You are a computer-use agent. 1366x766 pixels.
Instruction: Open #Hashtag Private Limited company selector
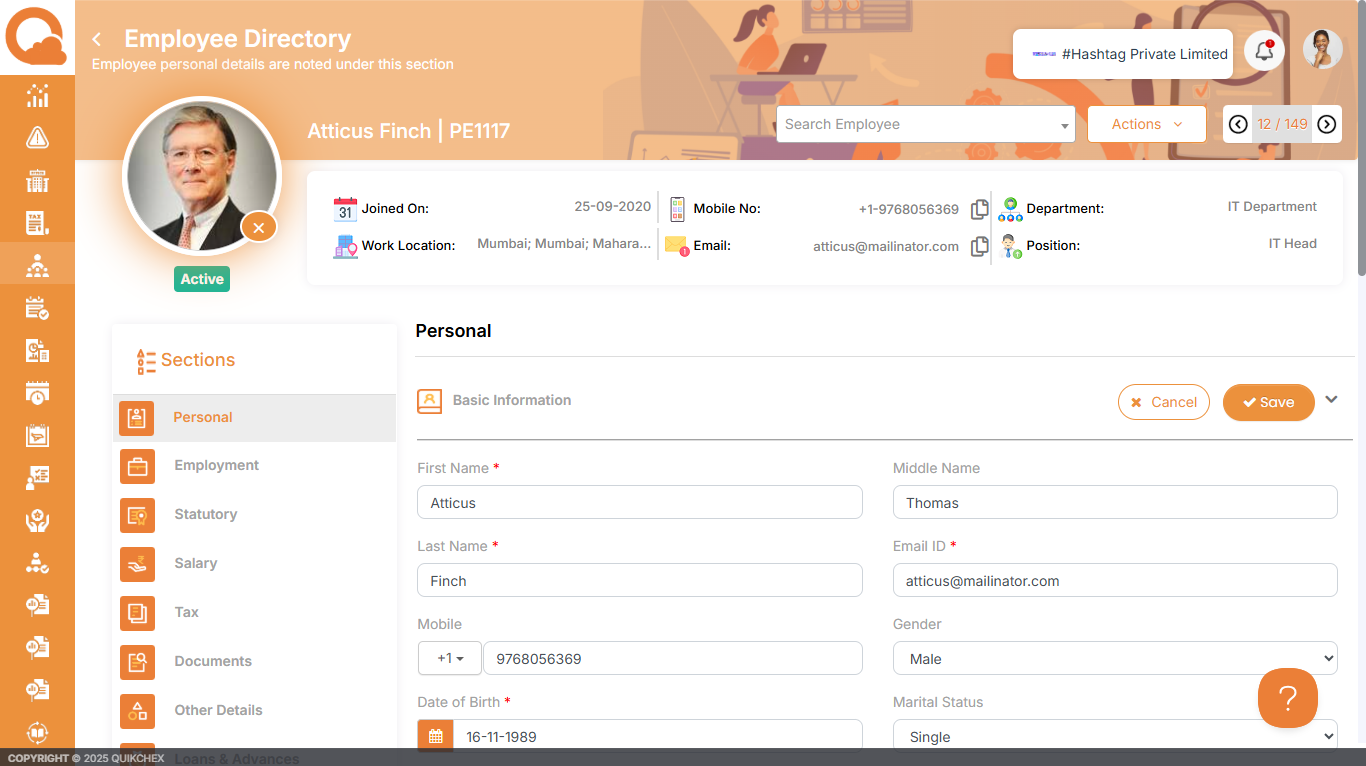pos(1122,54)
